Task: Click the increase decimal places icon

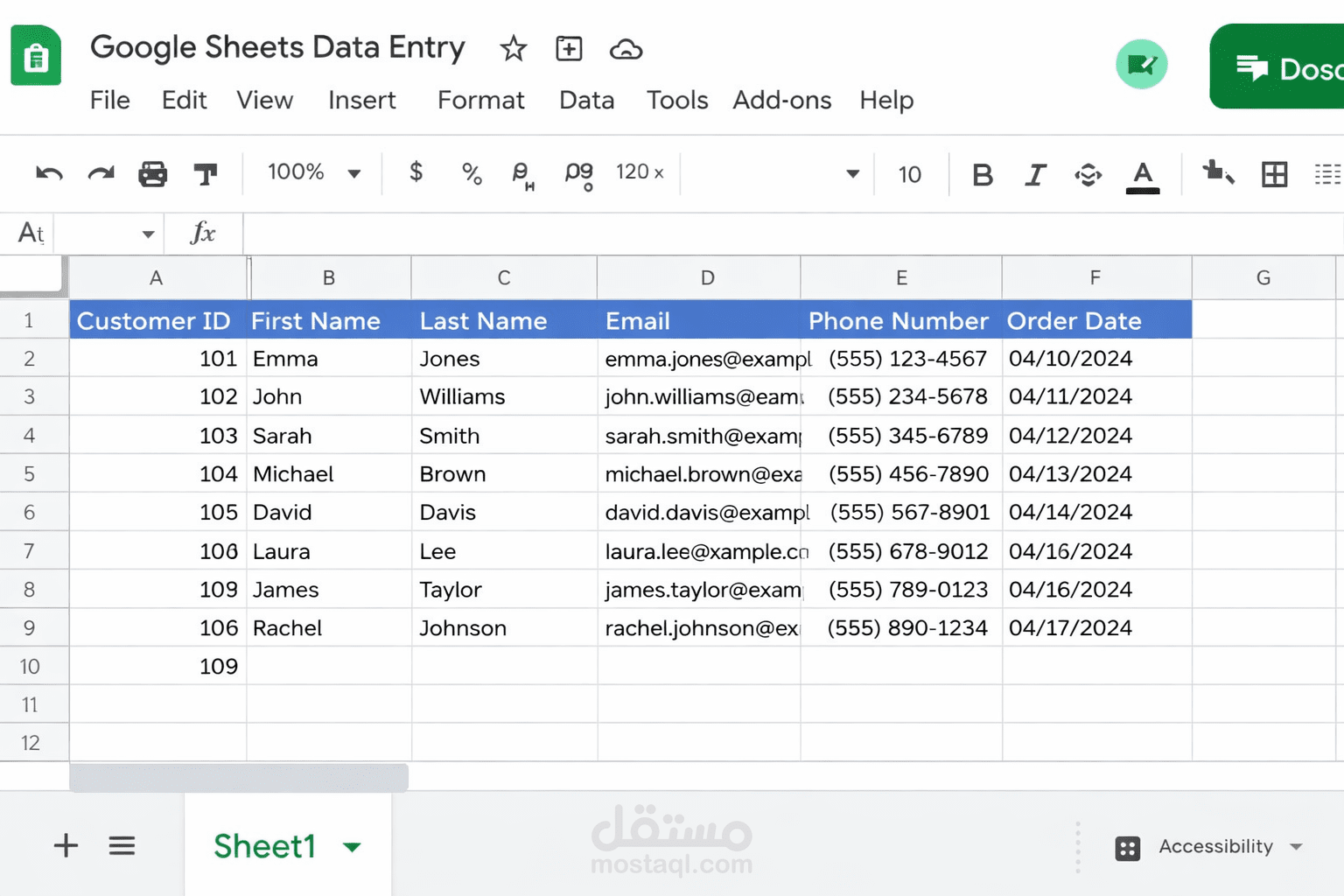Action: click(578, 175)
